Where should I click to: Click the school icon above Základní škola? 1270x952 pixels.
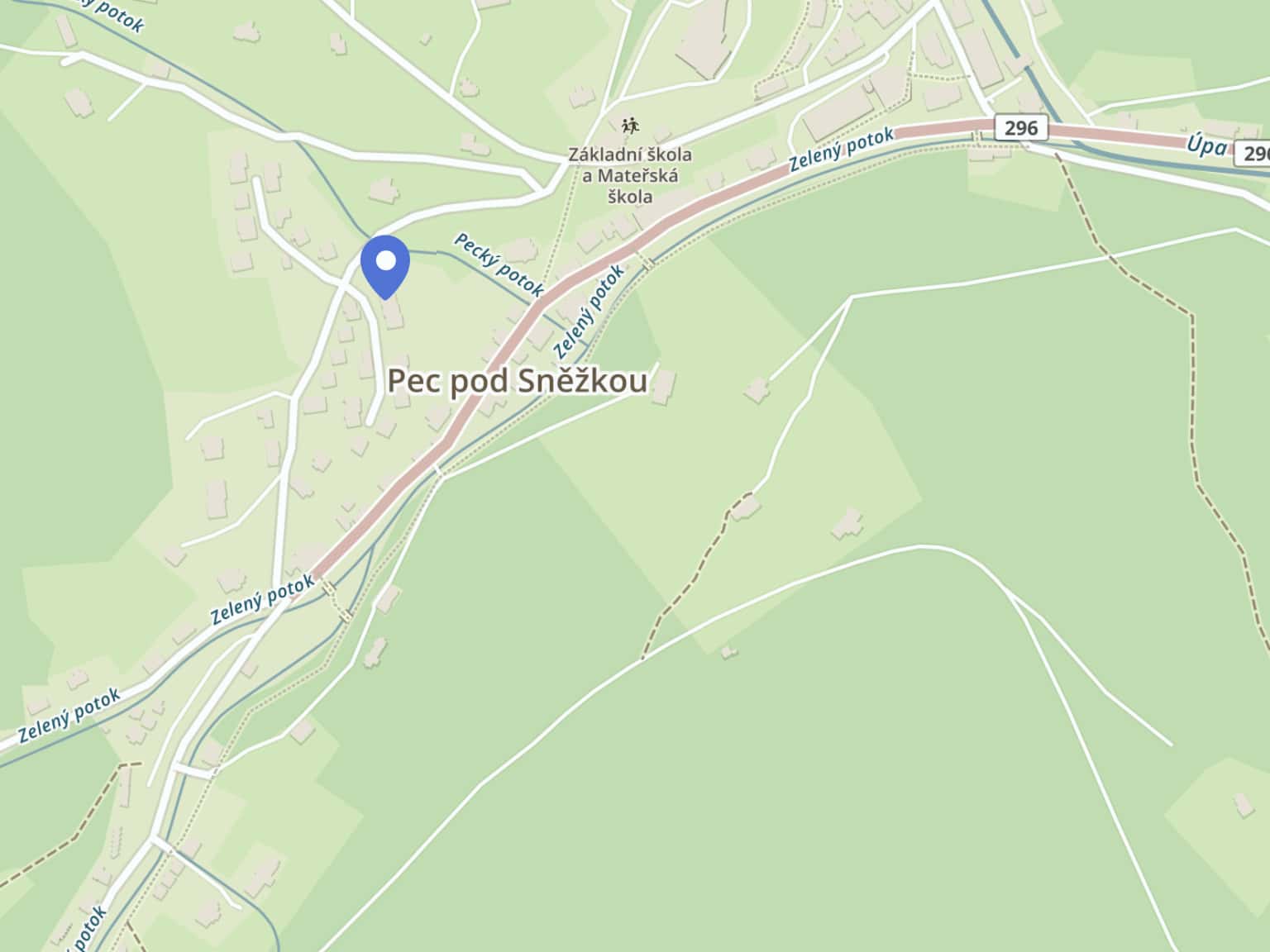pos(631,126)
